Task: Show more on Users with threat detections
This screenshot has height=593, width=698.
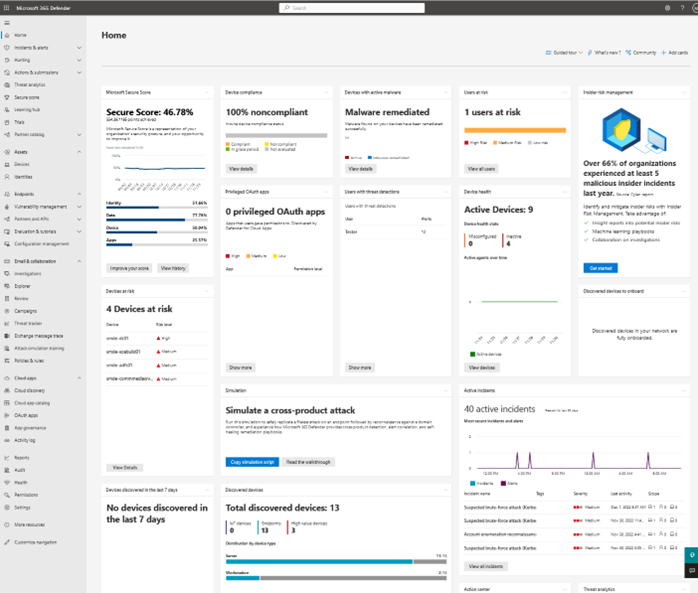Action: point(360,367)
